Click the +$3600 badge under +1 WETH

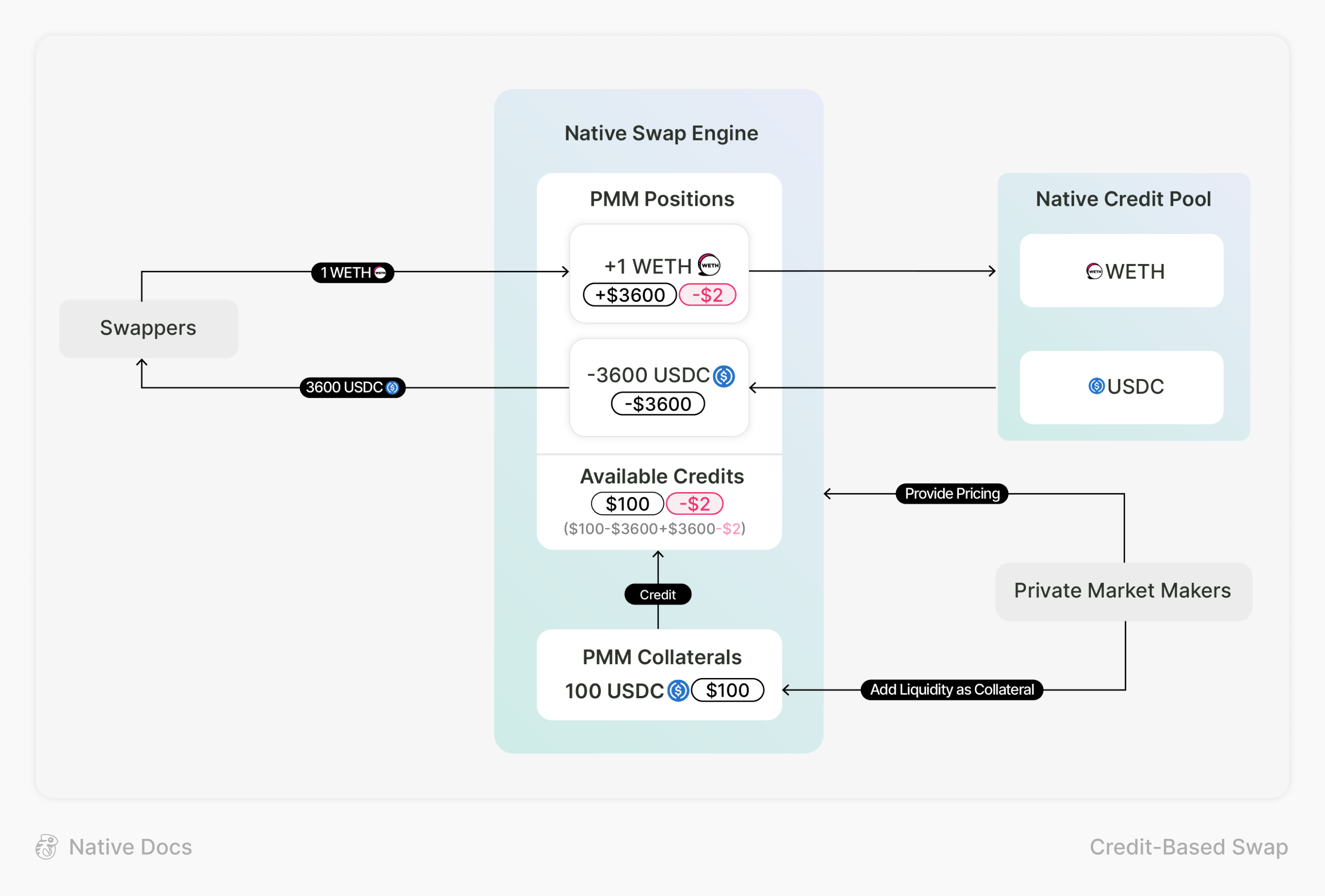point(629,295)
